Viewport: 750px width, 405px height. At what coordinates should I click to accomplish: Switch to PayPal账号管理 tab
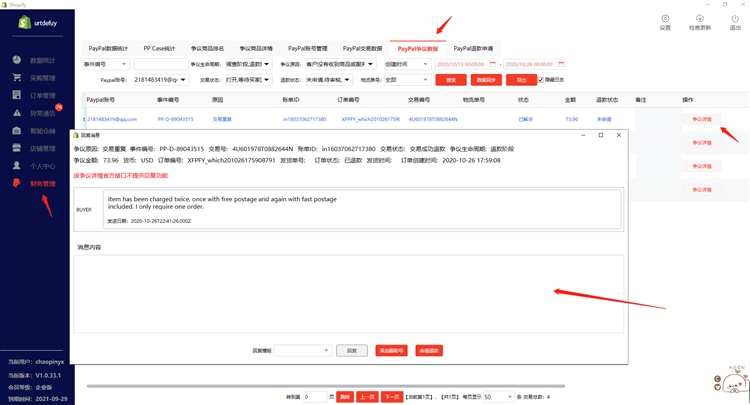pyautogui.click(x=308, y=48)
